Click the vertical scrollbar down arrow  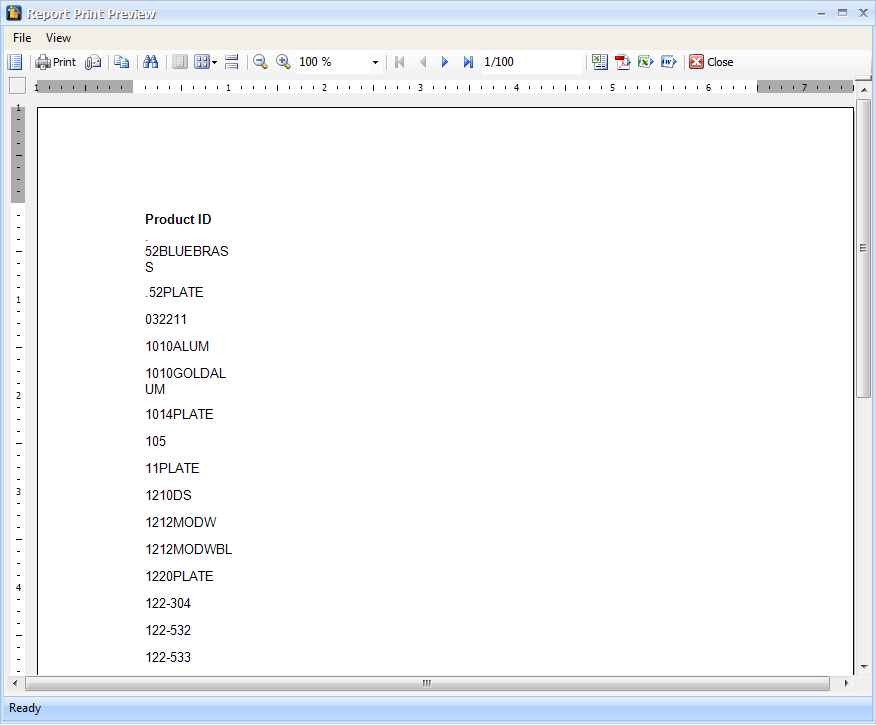[x=864, y=666]
